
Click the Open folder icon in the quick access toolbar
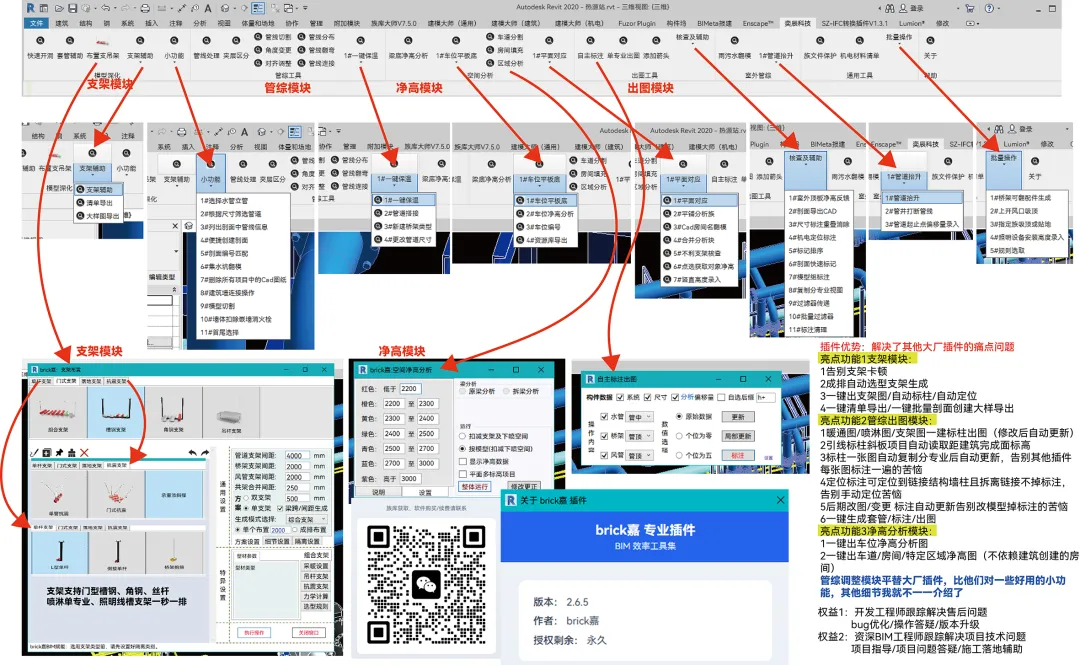(x=59, y=8)
